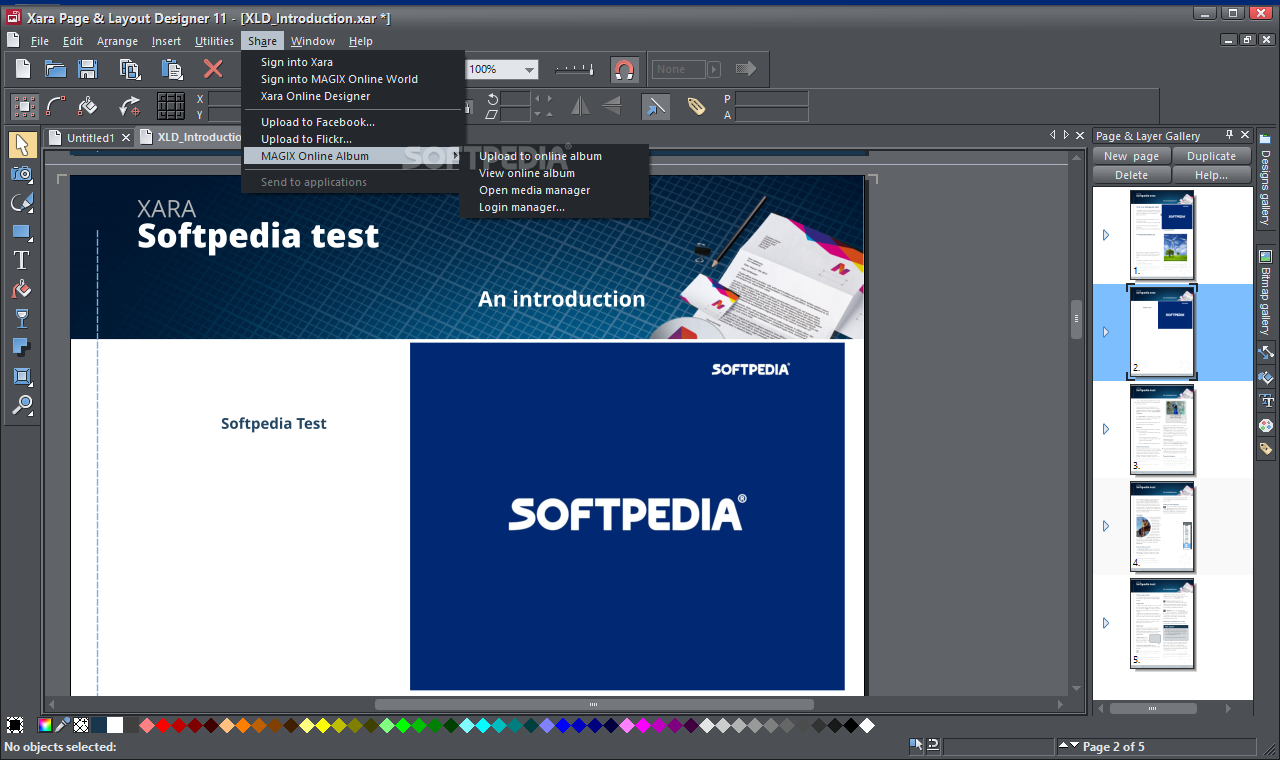Open the Designs gallery side tab
Viewport: 1280px width, 760px height.
tap(1265, 180)
